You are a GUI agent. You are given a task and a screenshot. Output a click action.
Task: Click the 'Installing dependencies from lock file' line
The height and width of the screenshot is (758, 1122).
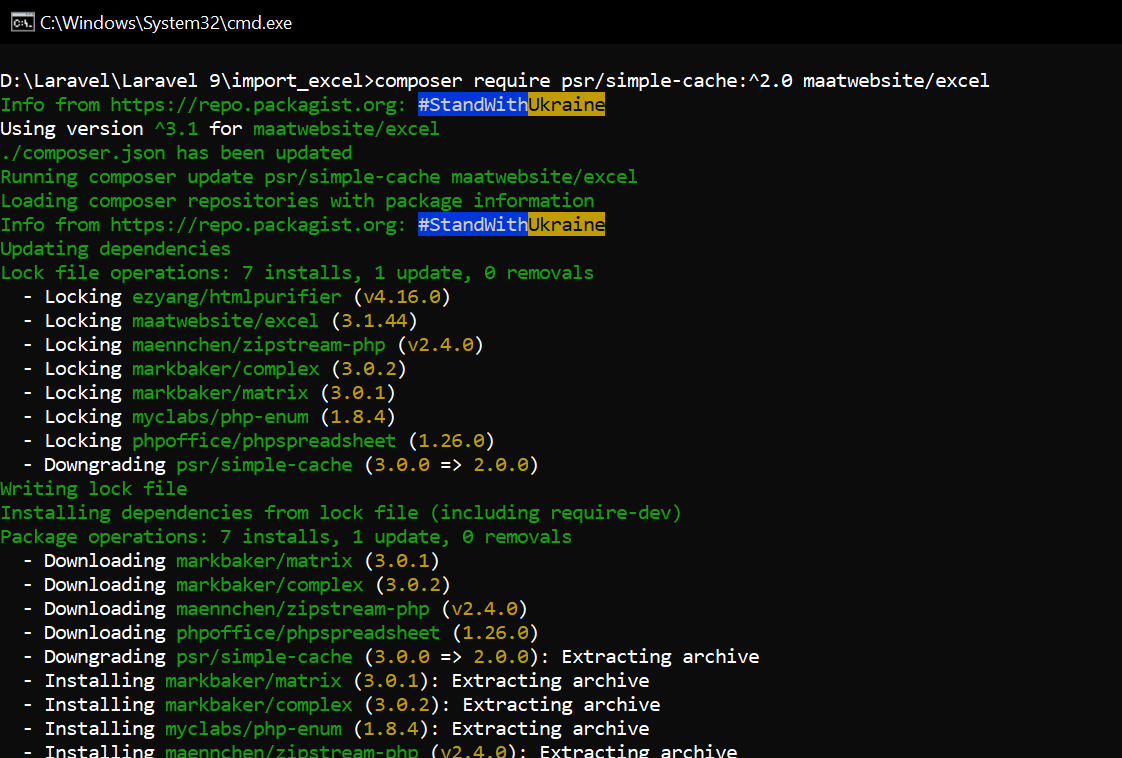point(340,513)
